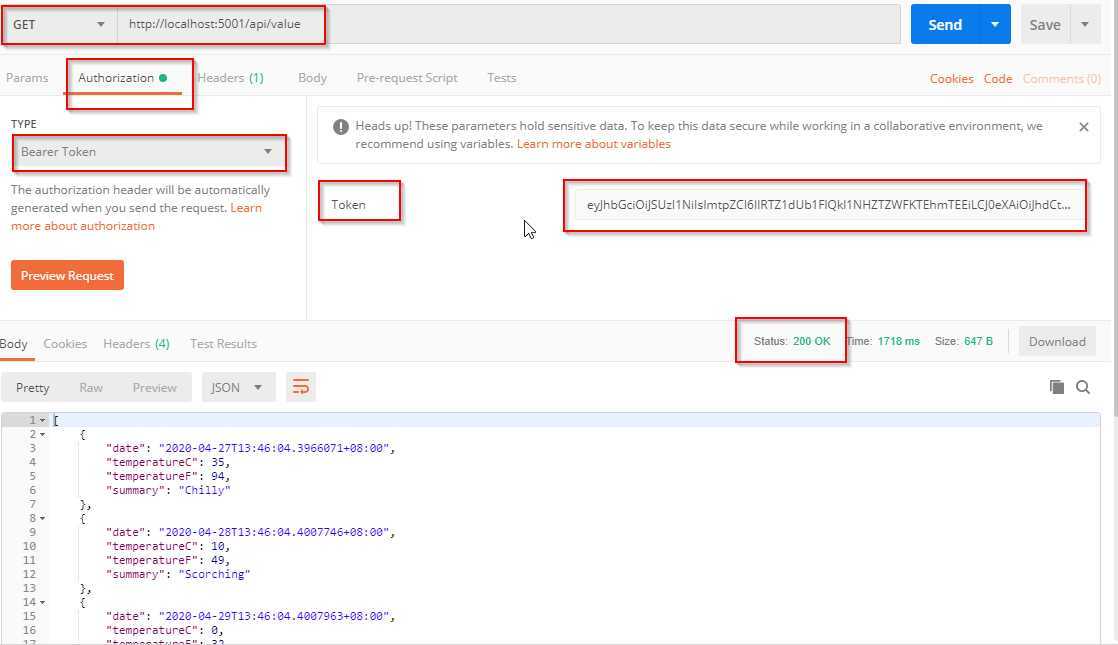Click the 200 OK status text
Screen dimensions: 1118x645
point(811,341)
